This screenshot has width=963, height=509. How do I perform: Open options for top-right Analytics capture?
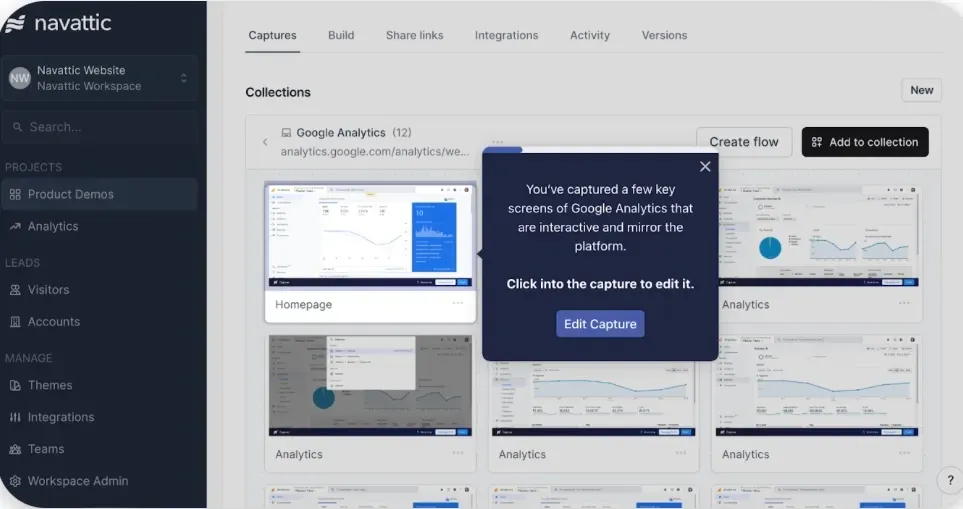(x=904, y=303)
